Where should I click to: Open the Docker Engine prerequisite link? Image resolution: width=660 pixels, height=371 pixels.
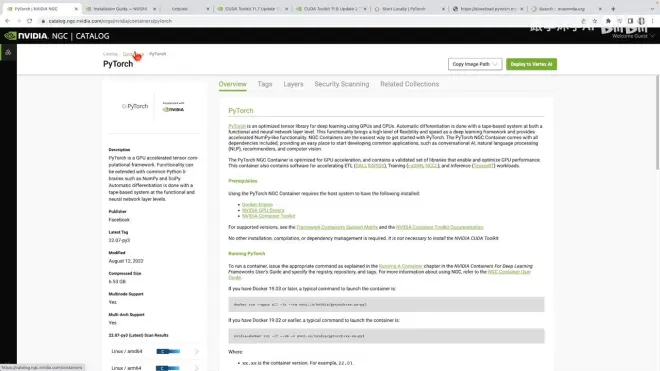(257, 205)
